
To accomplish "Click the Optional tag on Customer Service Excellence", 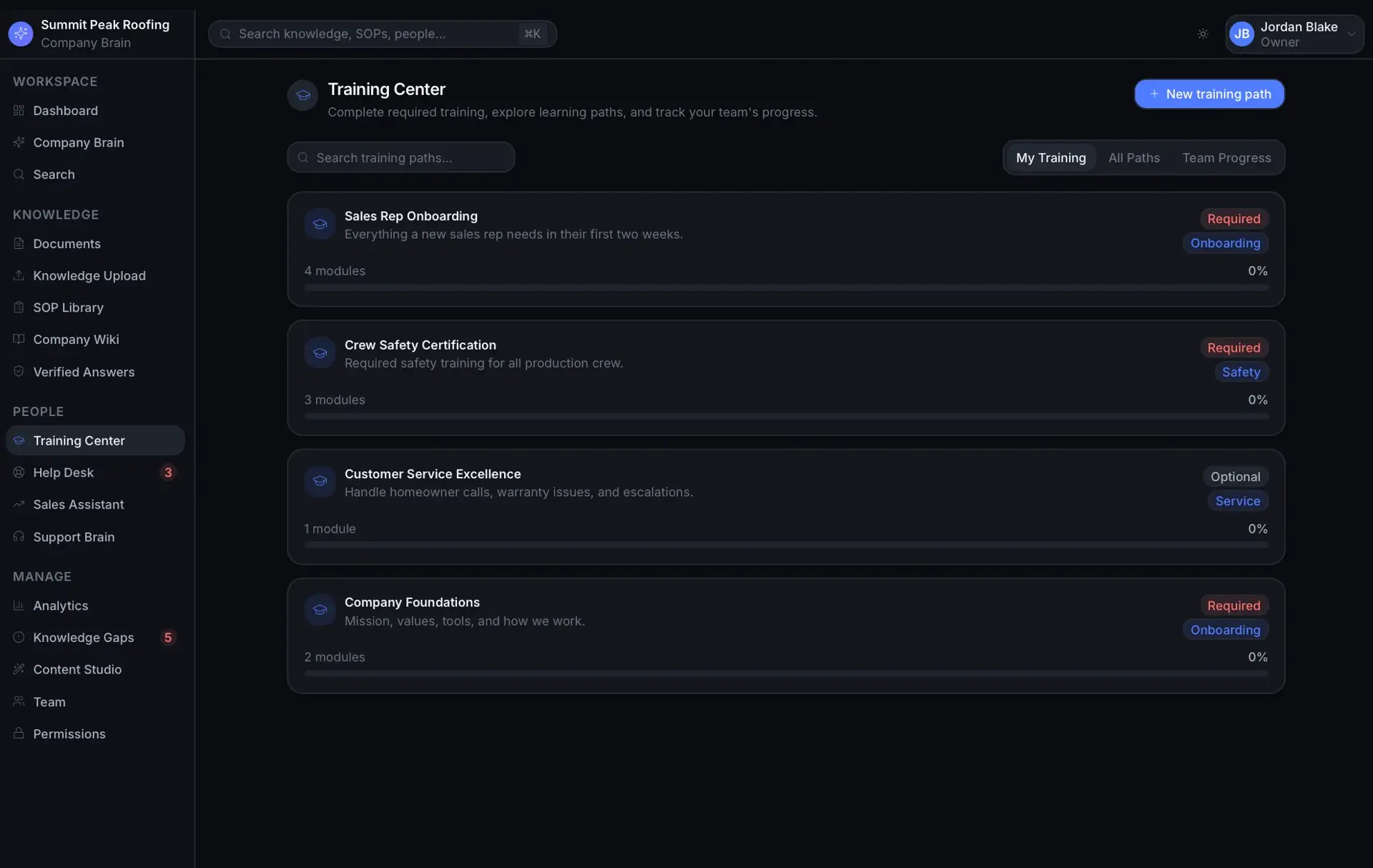I will (x=1235, y=476).
